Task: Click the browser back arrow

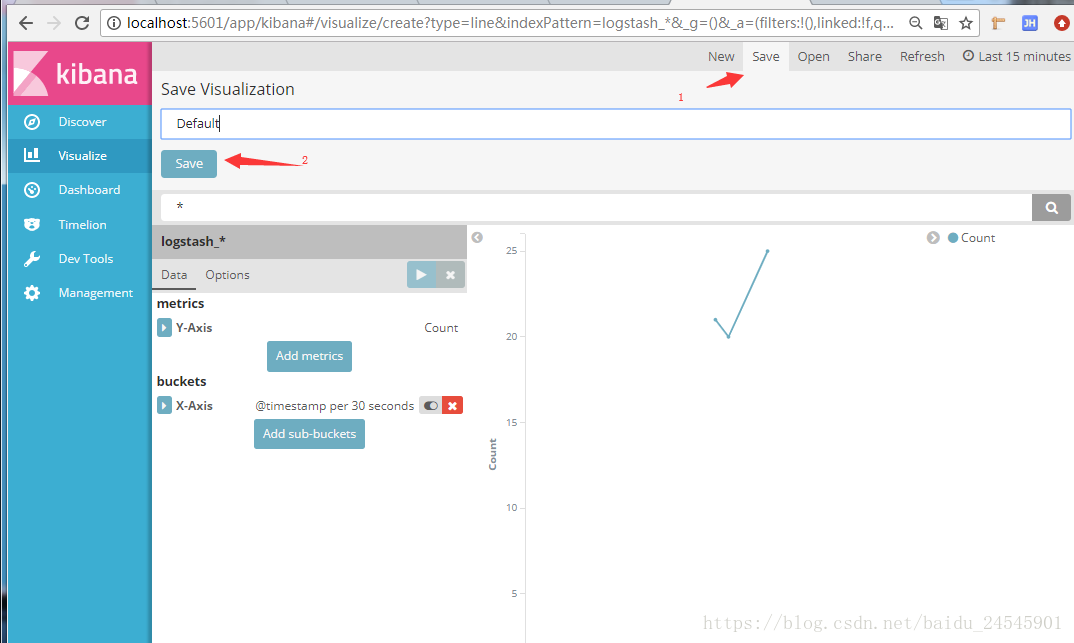Action: pos(25,23)
